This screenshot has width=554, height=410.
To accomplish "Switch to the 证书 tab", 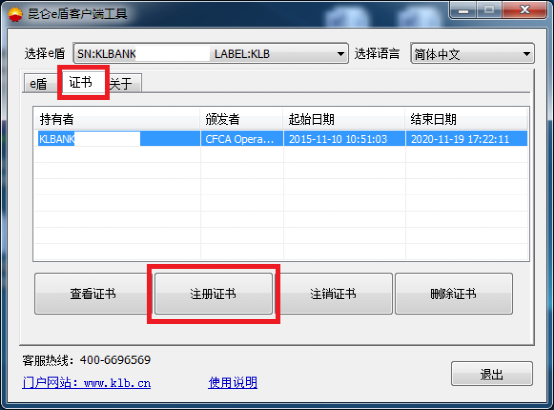I will coord(81,82).
